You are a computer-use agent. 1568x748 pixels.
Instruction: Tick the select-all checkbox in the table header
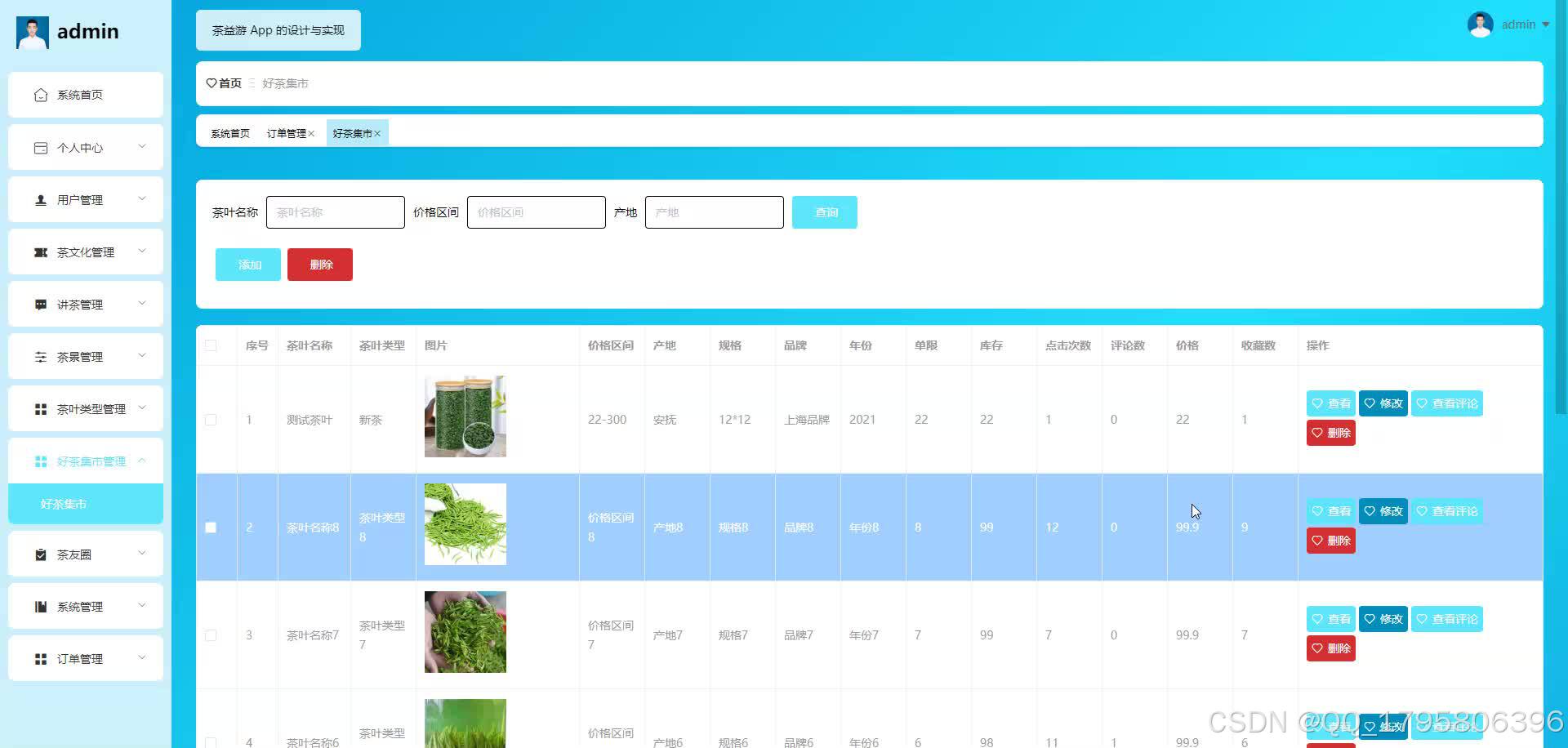click(x=211, y=345)
